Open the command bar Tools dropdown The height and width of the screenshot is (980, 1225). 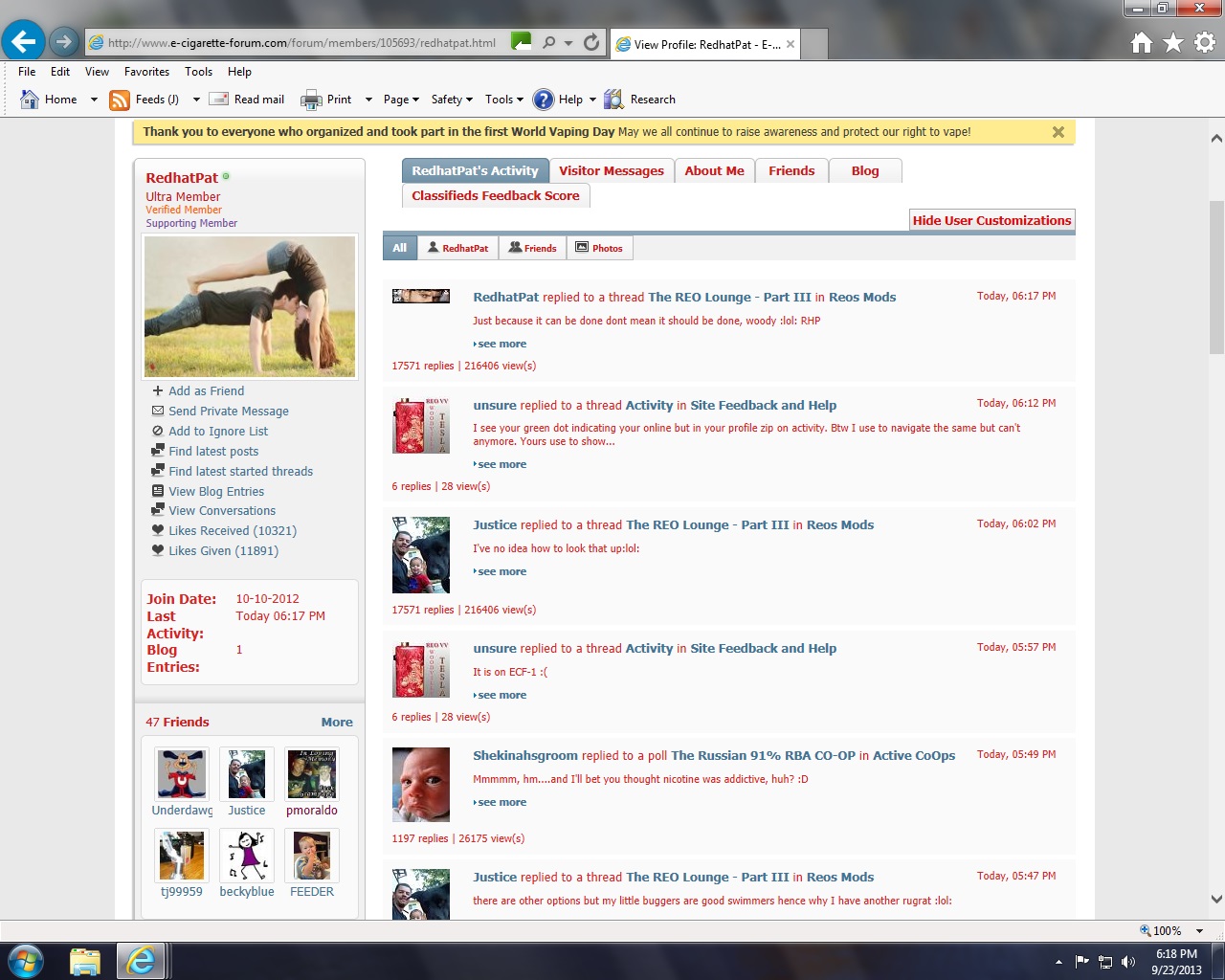pos(504,100)
